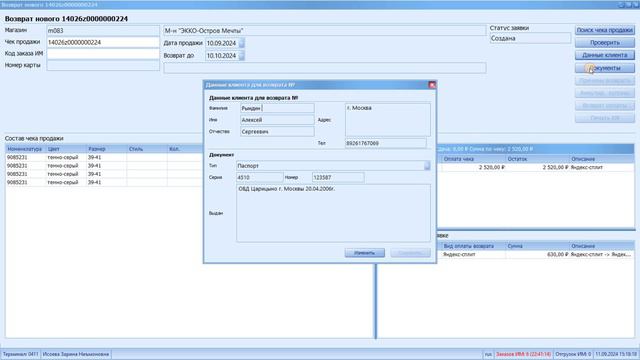Click the 'Документы' button

point(604,68)
